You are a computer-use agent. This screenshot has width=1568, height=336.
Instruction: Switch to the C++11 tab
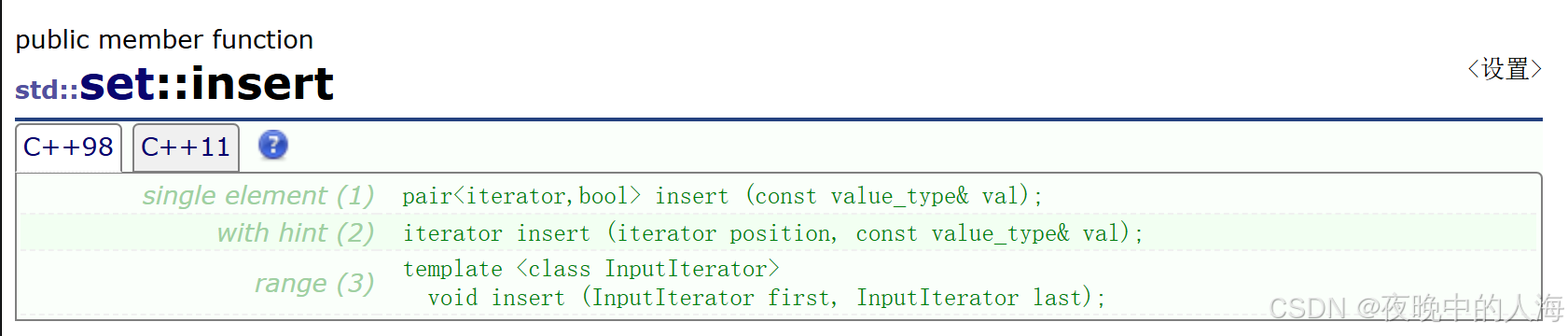(x=186, y=147)
